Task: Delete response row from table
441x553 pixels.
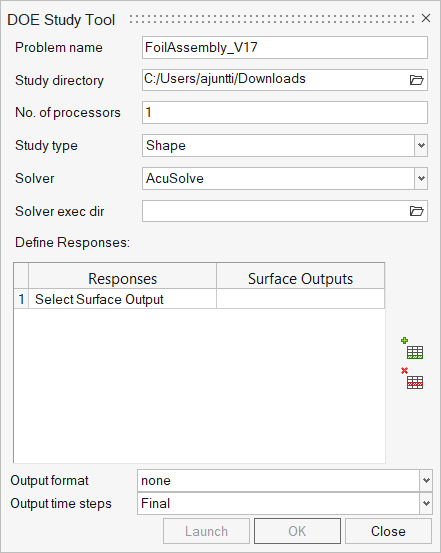Action: coord(412,378)
